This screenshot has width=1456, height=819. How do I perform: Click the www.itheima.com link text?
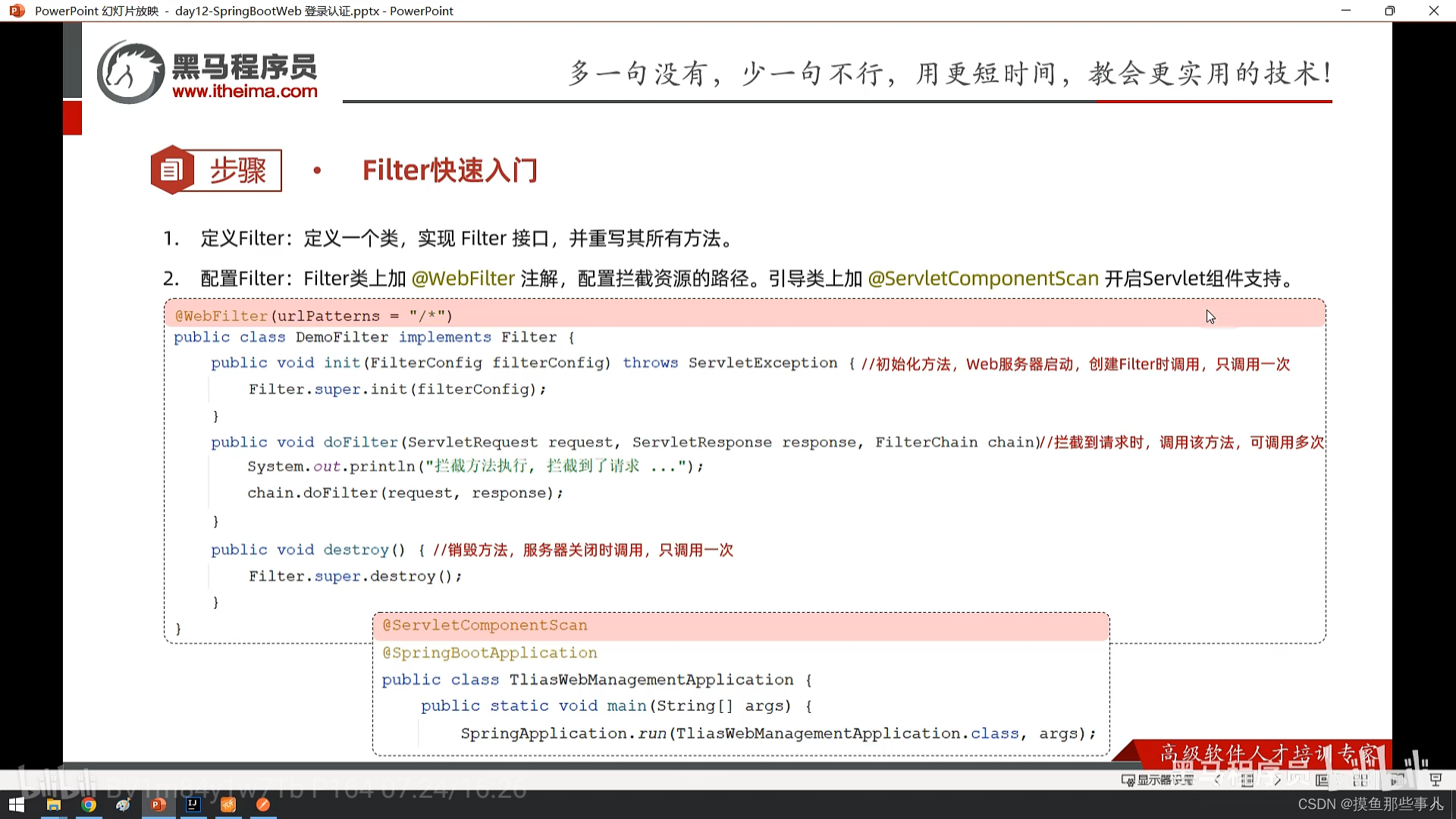point(245,91)
